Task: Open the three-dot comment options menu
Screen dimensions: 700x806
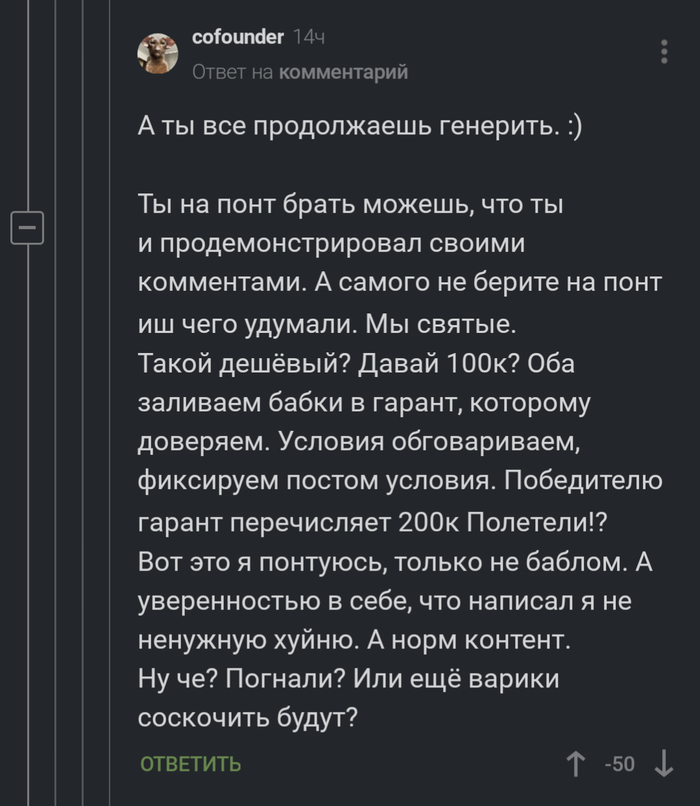Action: (665, 51)
